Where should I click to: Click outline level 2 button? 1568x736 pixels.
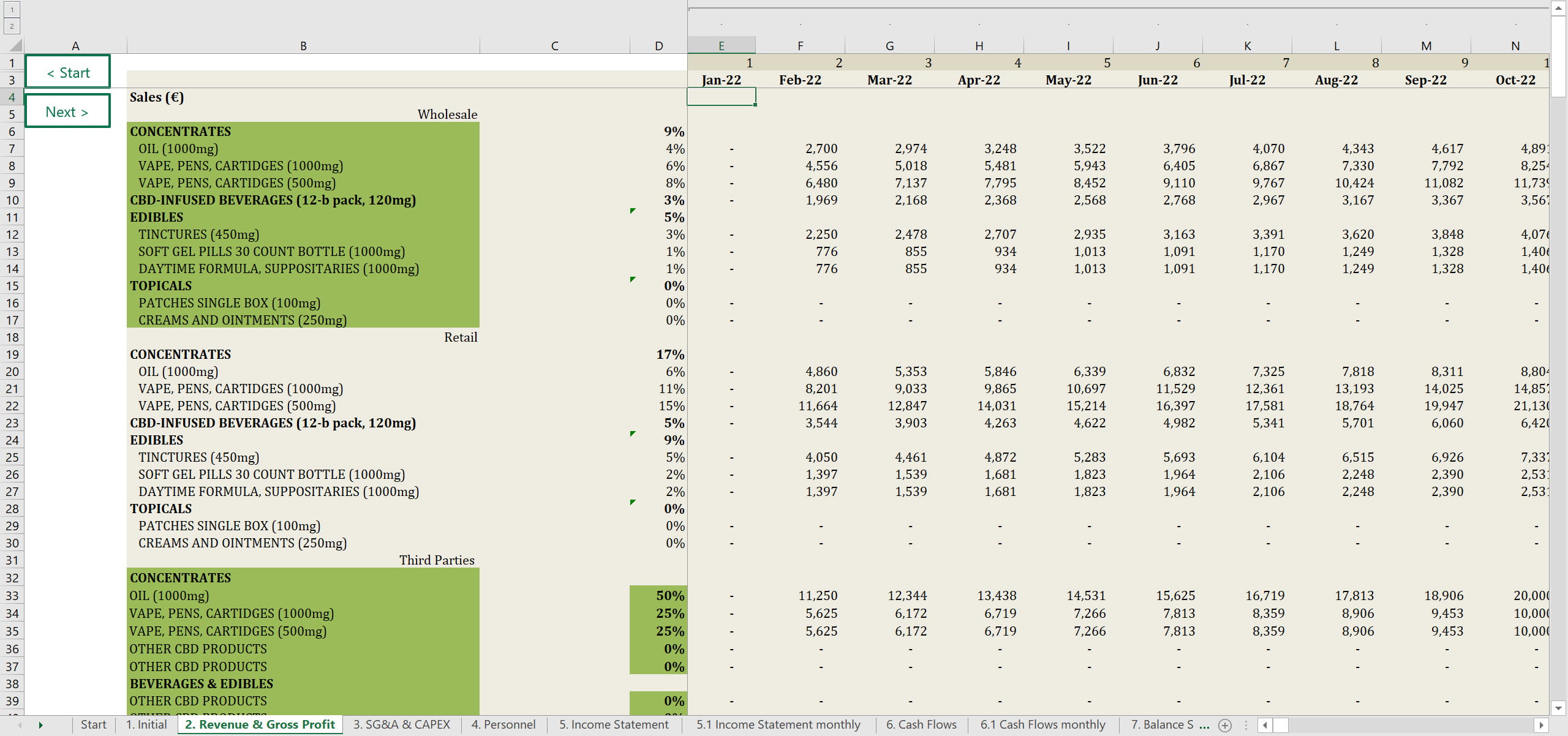12,26
